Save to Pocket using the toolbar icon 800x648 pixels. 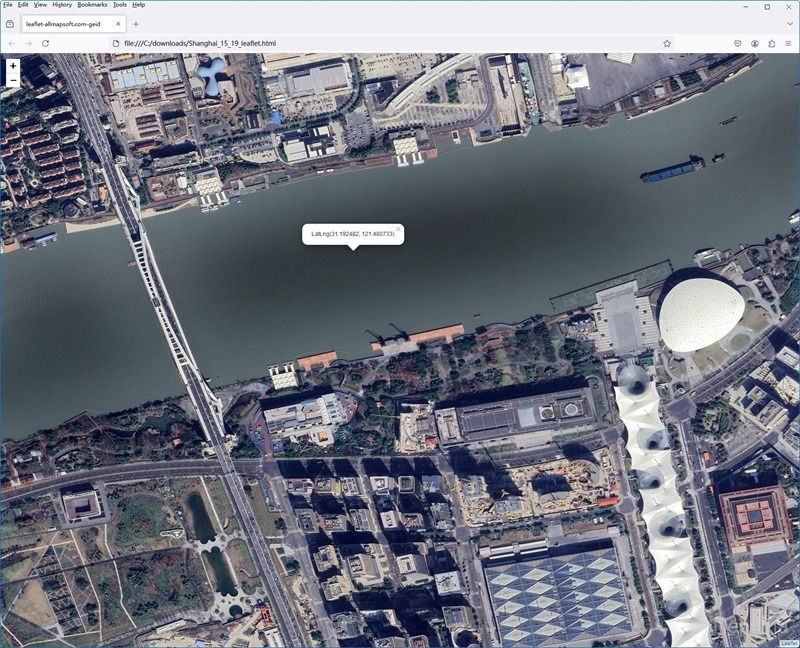(738, 44)
